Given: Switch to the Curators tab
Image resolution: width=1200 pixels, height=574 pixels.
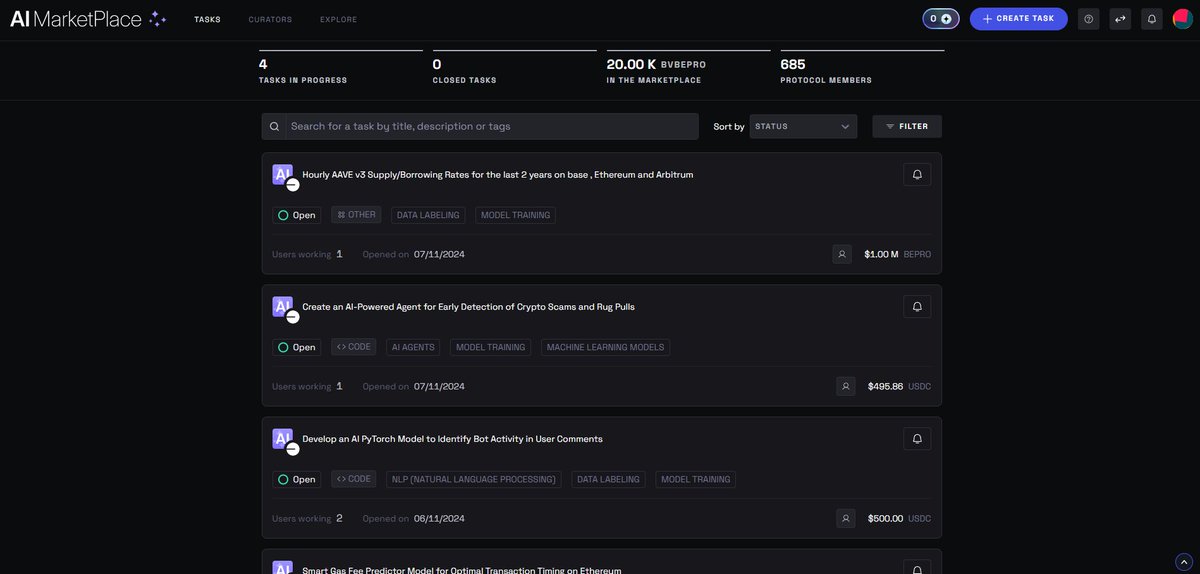Looking at the screenshot, I should 270,19.
